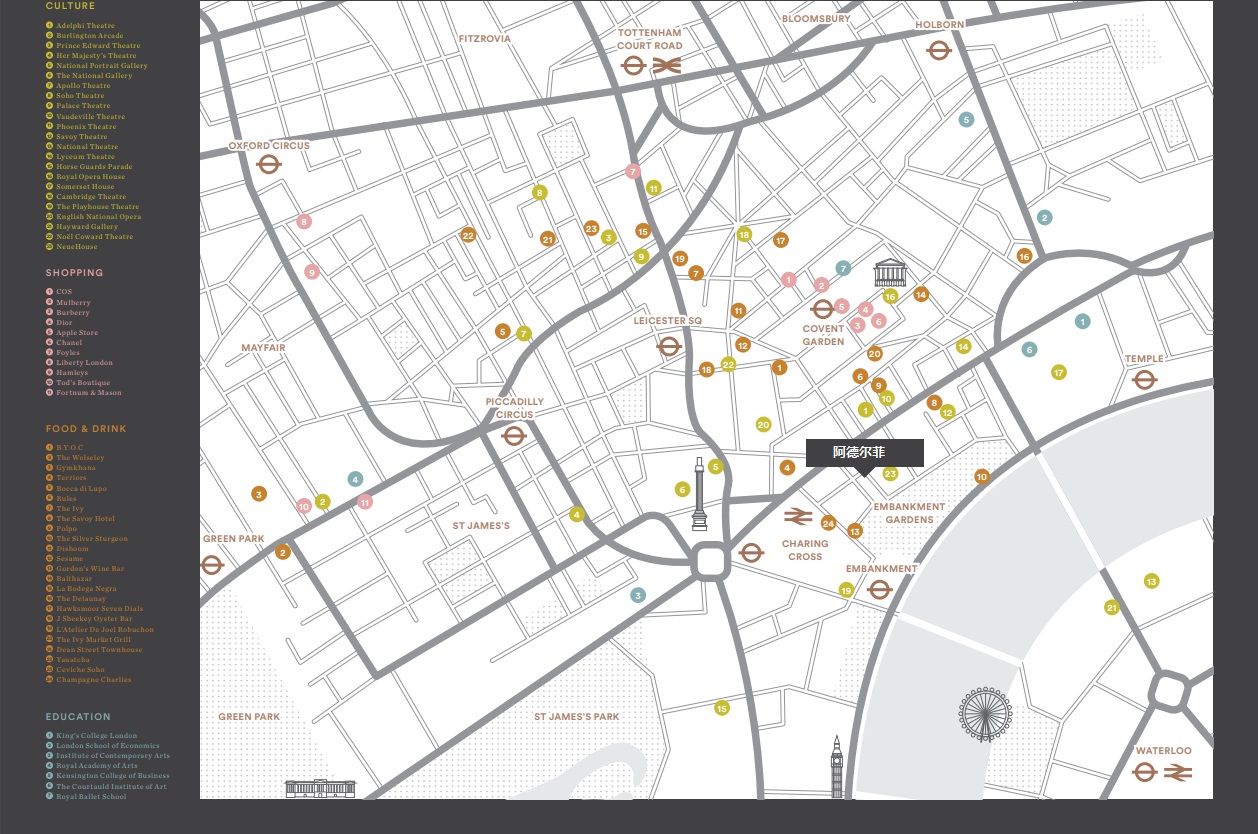Screen dimensions: 1258x834
Task: Click the SHOPPING legend heading
Action: pyautogui.click(x=74, y=273)
